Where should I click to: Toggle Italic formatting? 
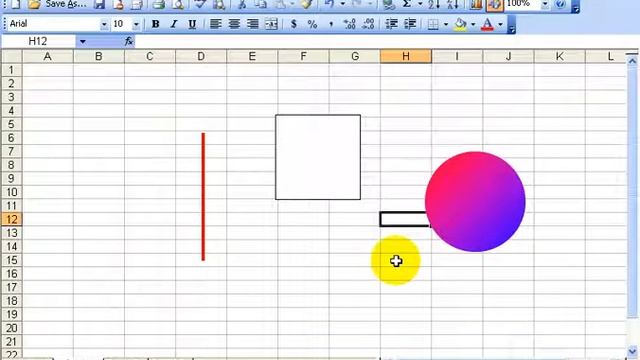pyautogui.click(x=173, y=24)
